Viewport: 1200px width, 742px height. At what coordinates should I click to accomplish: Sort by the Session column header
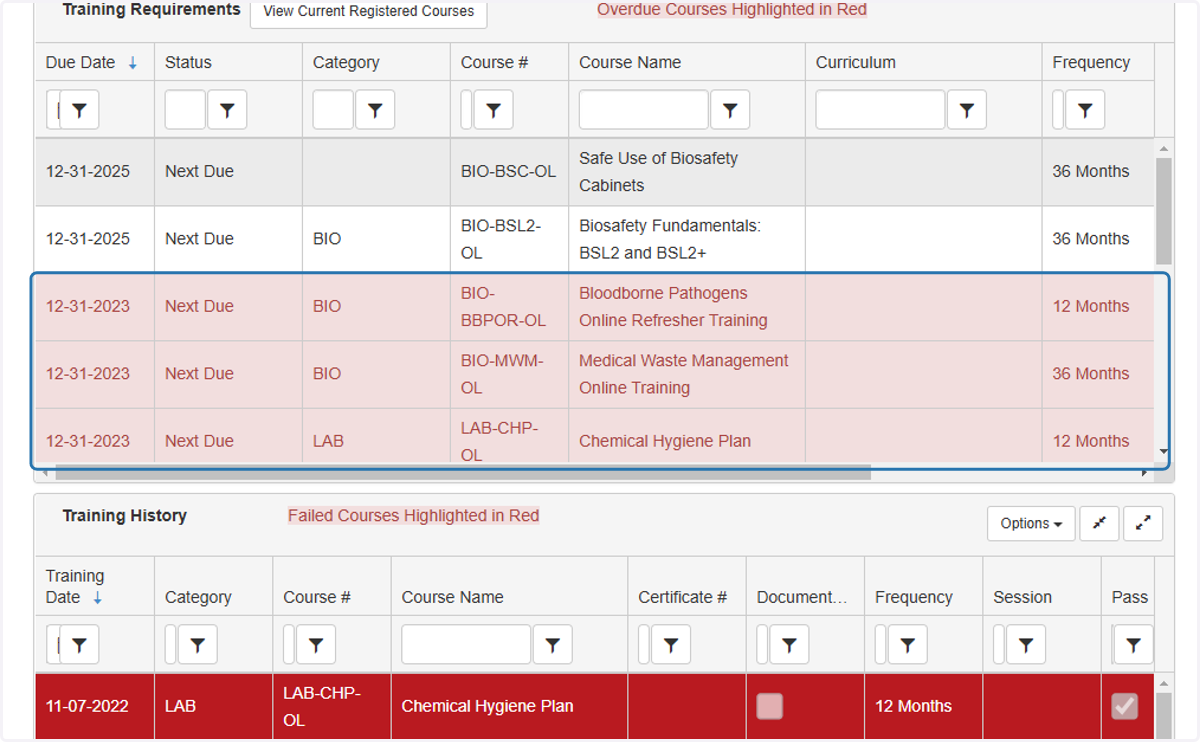coord(1022,597)
